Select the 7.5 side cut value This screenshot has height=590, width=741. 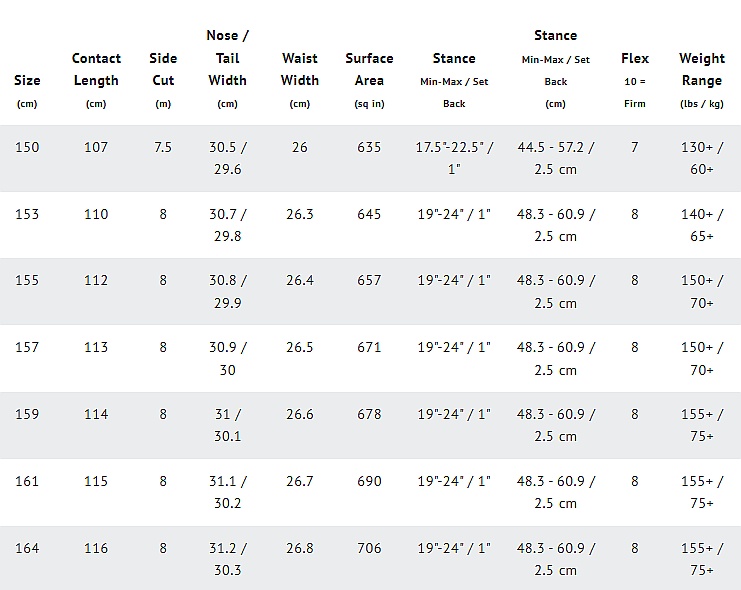[163, 147]
